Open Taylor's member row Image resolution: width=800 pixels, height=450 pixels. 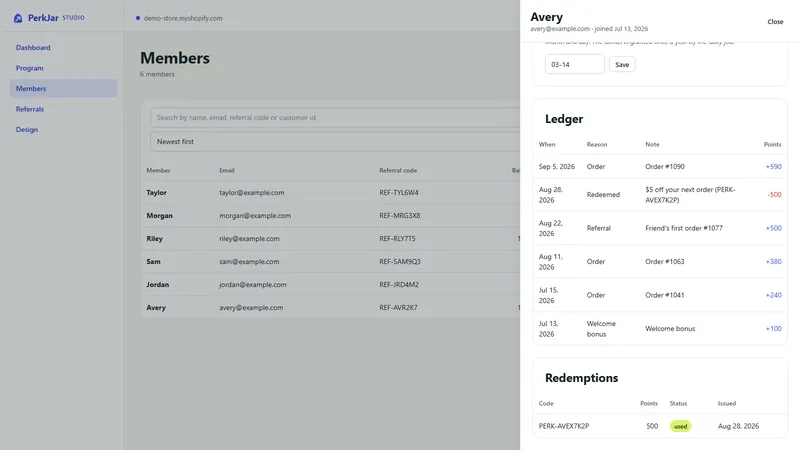pos(331,192)
